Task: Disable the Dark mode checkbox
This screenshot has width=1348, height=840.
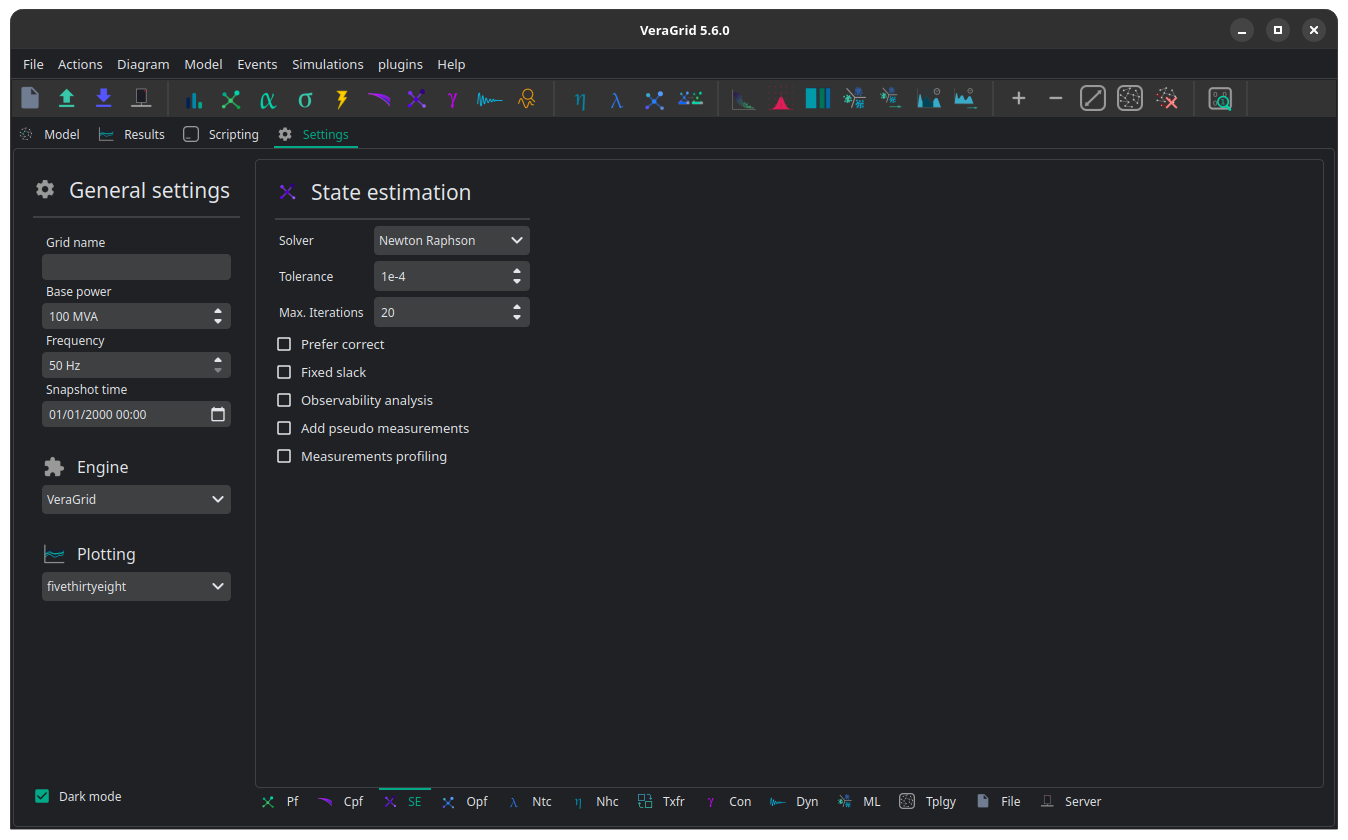Action: coord(42,796)
